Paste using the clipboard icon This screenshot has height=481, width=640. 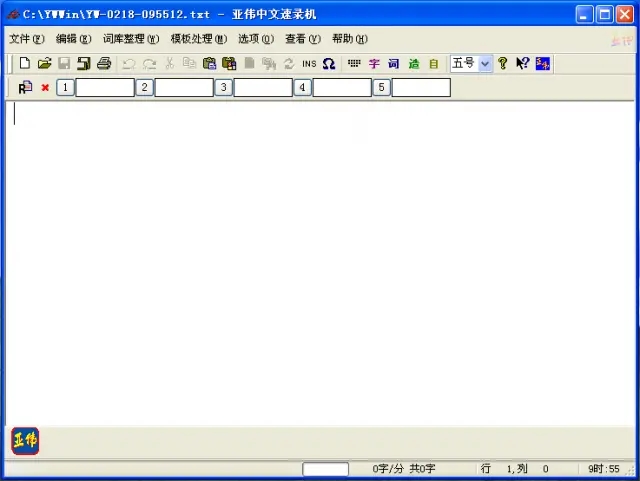[x=209, y=63]
